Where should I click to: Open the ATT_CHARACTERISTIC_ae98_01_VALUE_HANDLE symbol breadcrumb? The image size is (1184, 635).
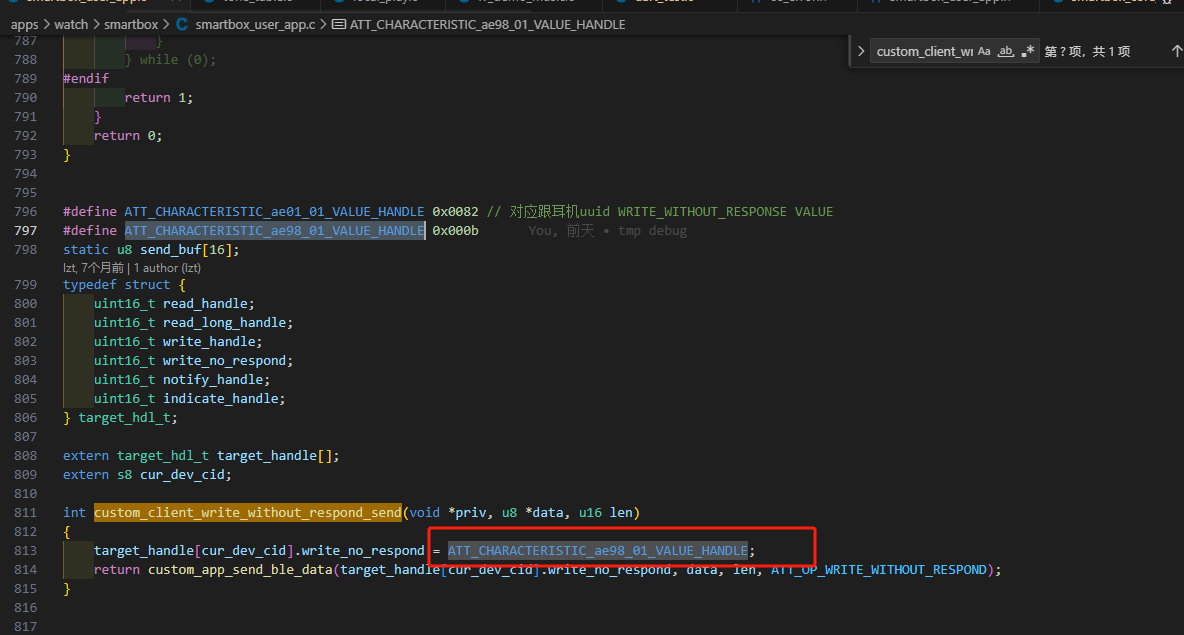(x=487, y=24)
